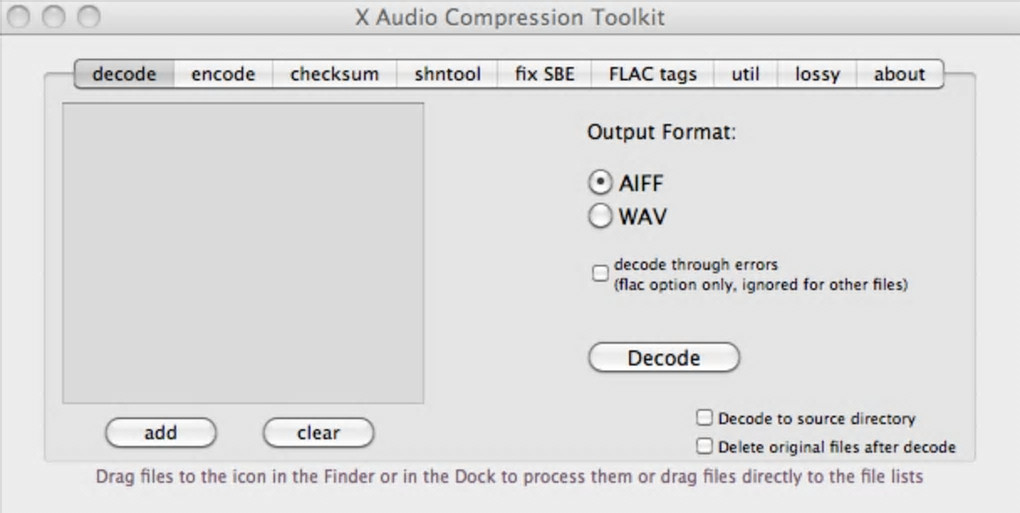Enable Delete original files after decode
The image size is (1020, 513).
pyautogui.click(x=705, y=447)
